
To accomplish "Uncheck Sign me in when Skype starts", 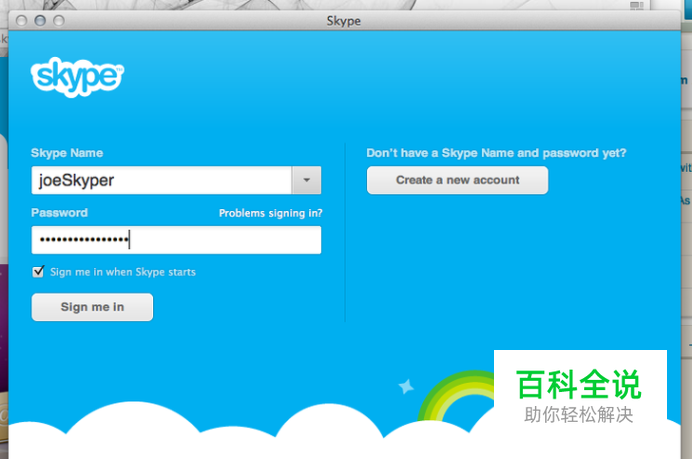I will click(x=38, y=271).
